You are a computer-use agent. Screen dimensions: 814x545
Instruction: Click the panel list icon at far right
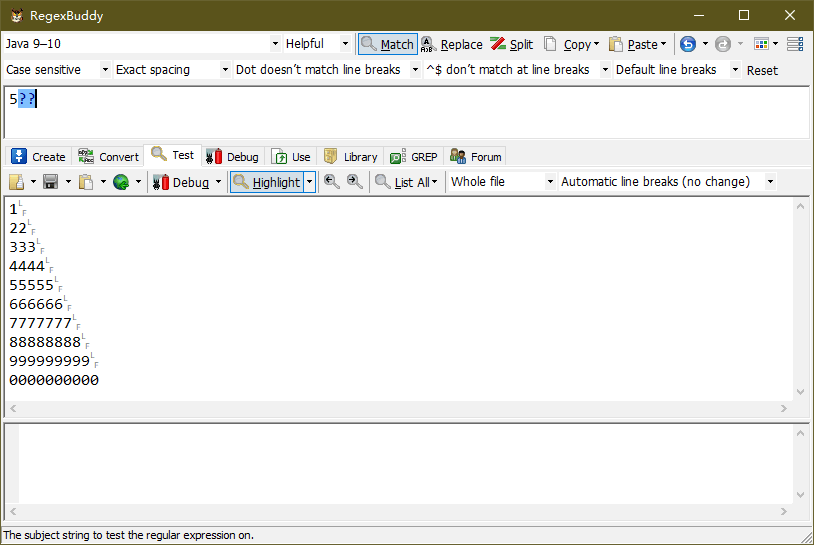[x=795, y=44]
